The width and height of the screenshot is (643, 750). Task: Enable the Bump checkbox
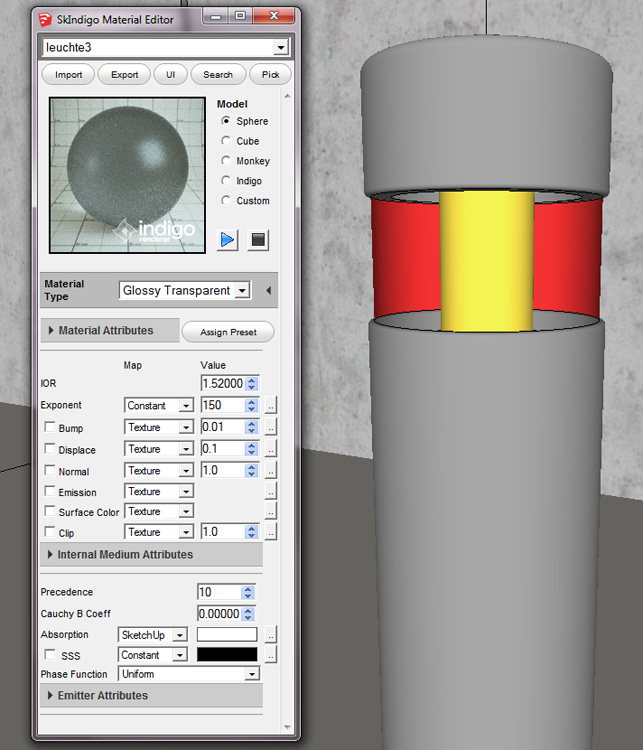(x=49, y=428)
